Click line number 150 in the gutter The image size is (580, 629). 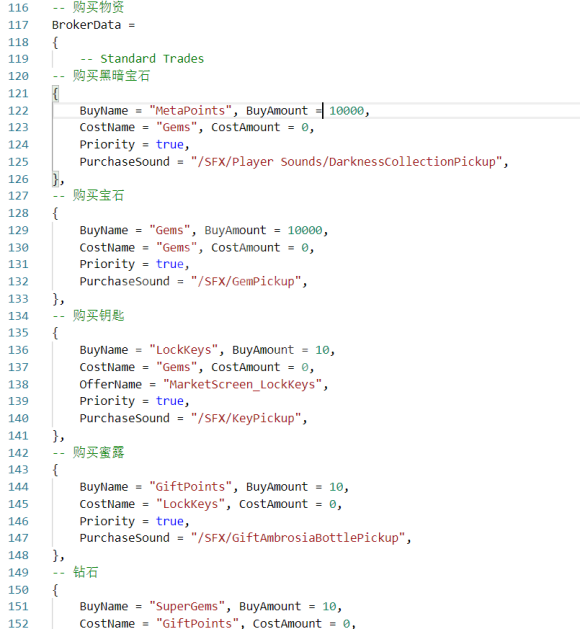point(18,590)
